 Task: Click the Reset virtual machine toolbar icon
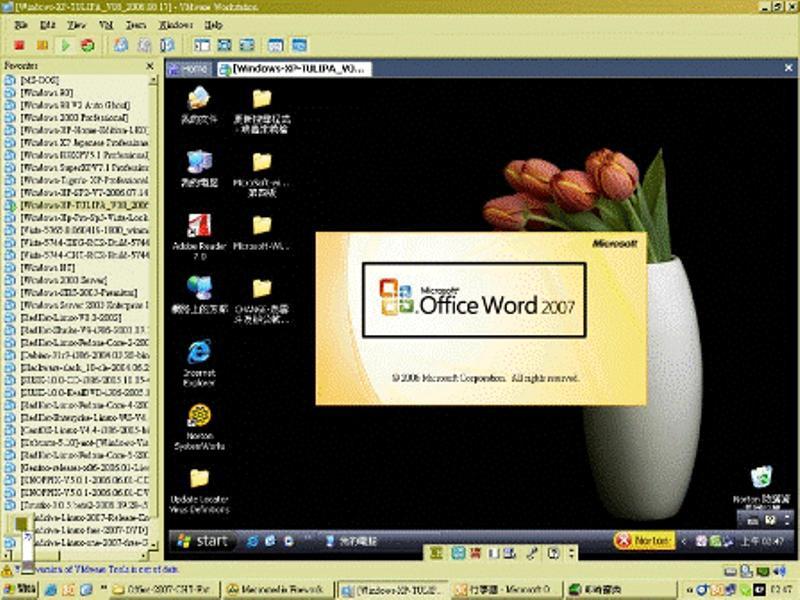pyautogui.click(x=88, y=45)
